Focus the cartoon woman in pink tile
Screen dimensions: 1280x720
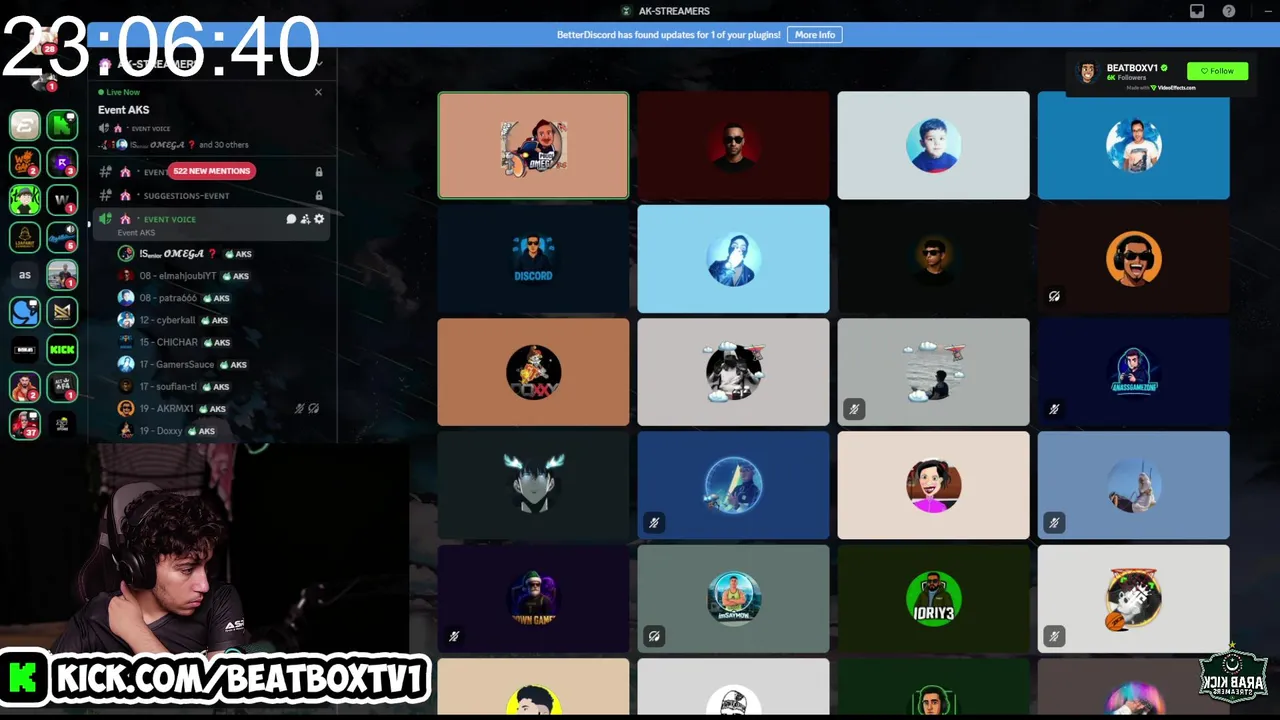point(933,485)
